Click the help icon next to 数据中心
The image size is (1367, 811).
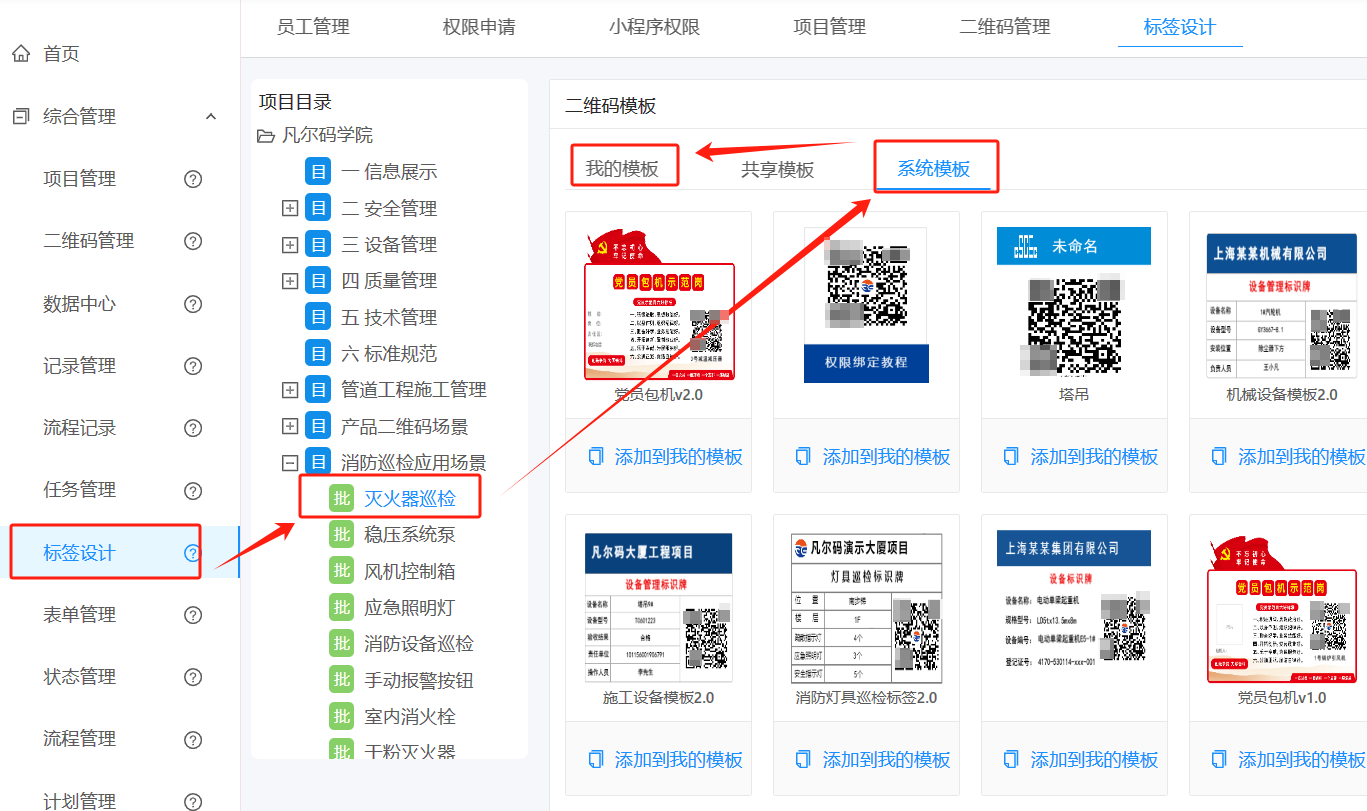click(x=192, y=303)
